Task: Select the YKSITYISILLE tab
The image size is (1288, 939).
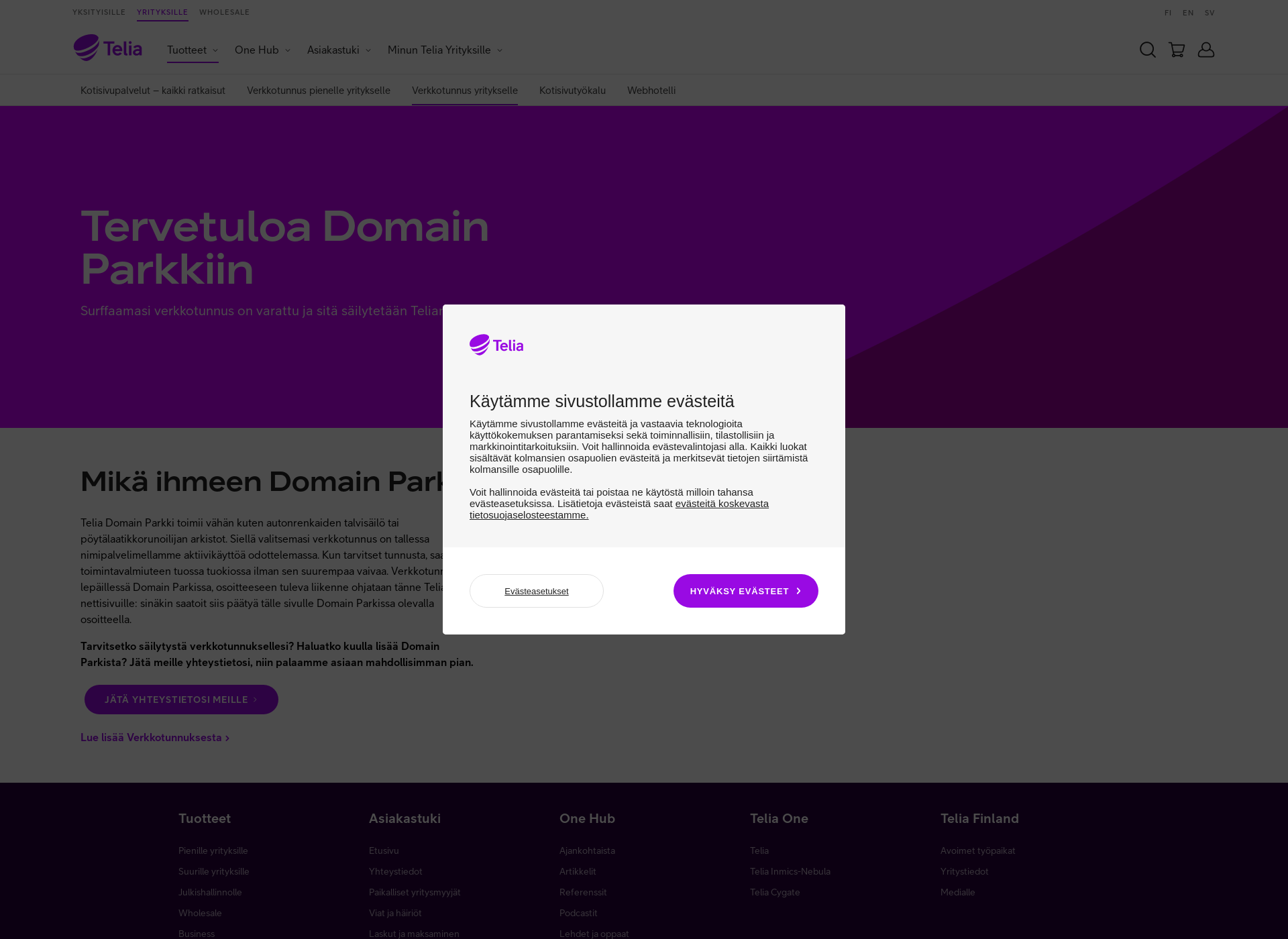Action: [99, 12]
